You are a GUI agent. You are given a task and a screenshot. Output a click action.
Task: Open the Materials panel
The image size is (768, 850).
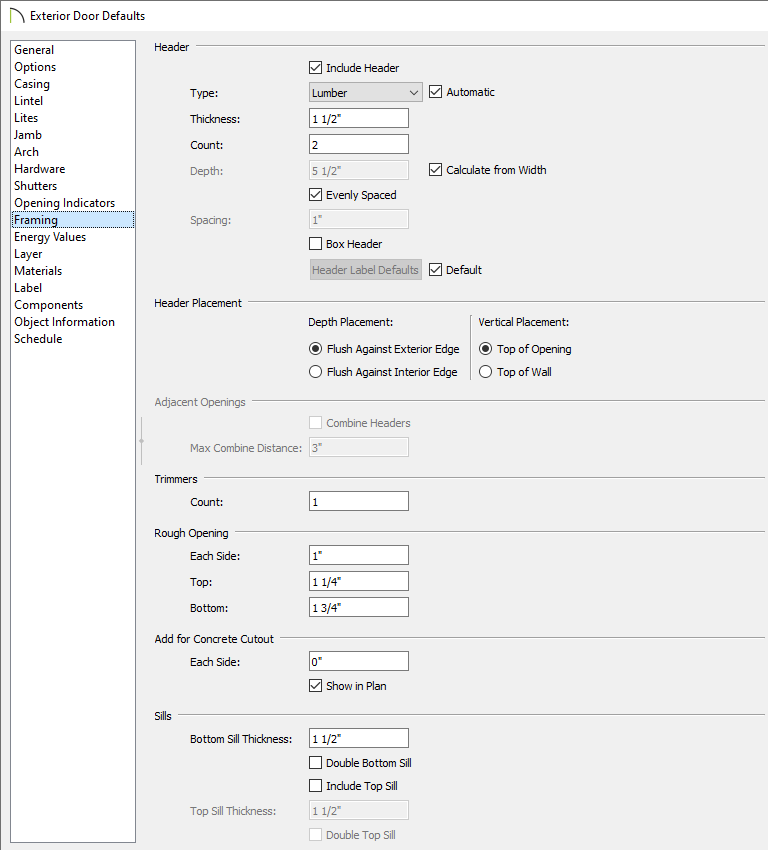coord(38,271)
